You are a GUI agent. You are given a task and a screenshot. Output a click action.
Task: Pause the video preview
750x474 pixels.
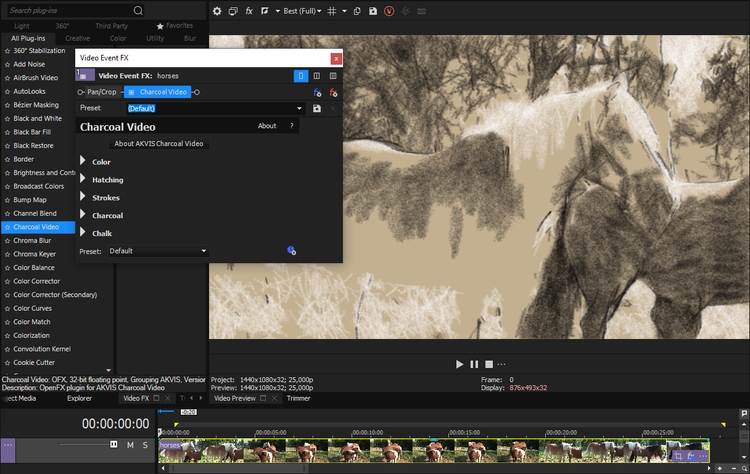coord(474,364)
